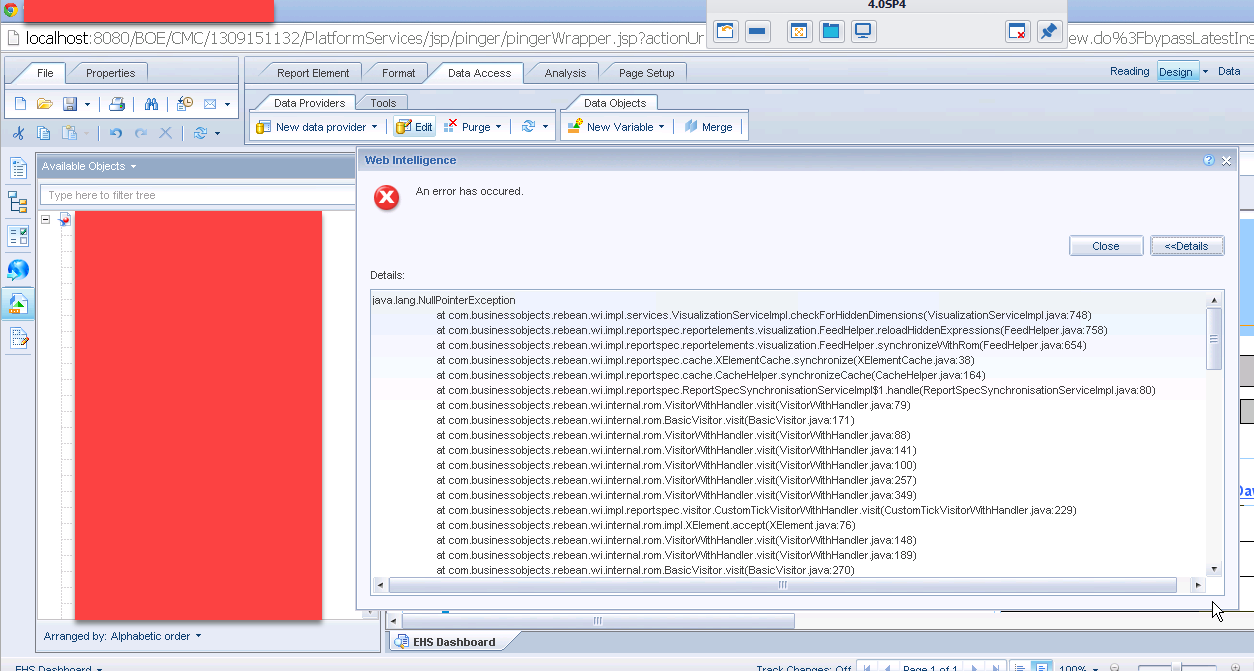Close the error dialog with Close button
This screenshot has height=671, width=1254.
[1106, 246]
